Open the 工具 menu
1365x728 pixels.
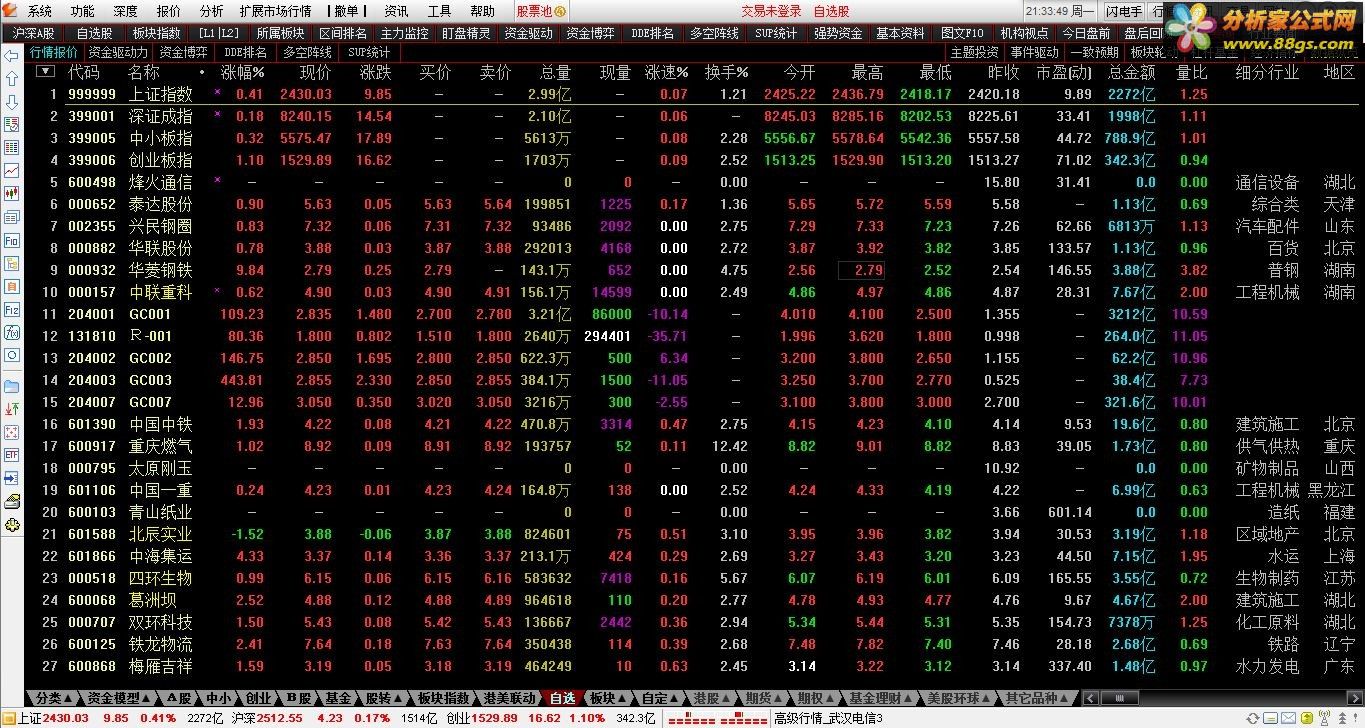[x=439, y=11]
